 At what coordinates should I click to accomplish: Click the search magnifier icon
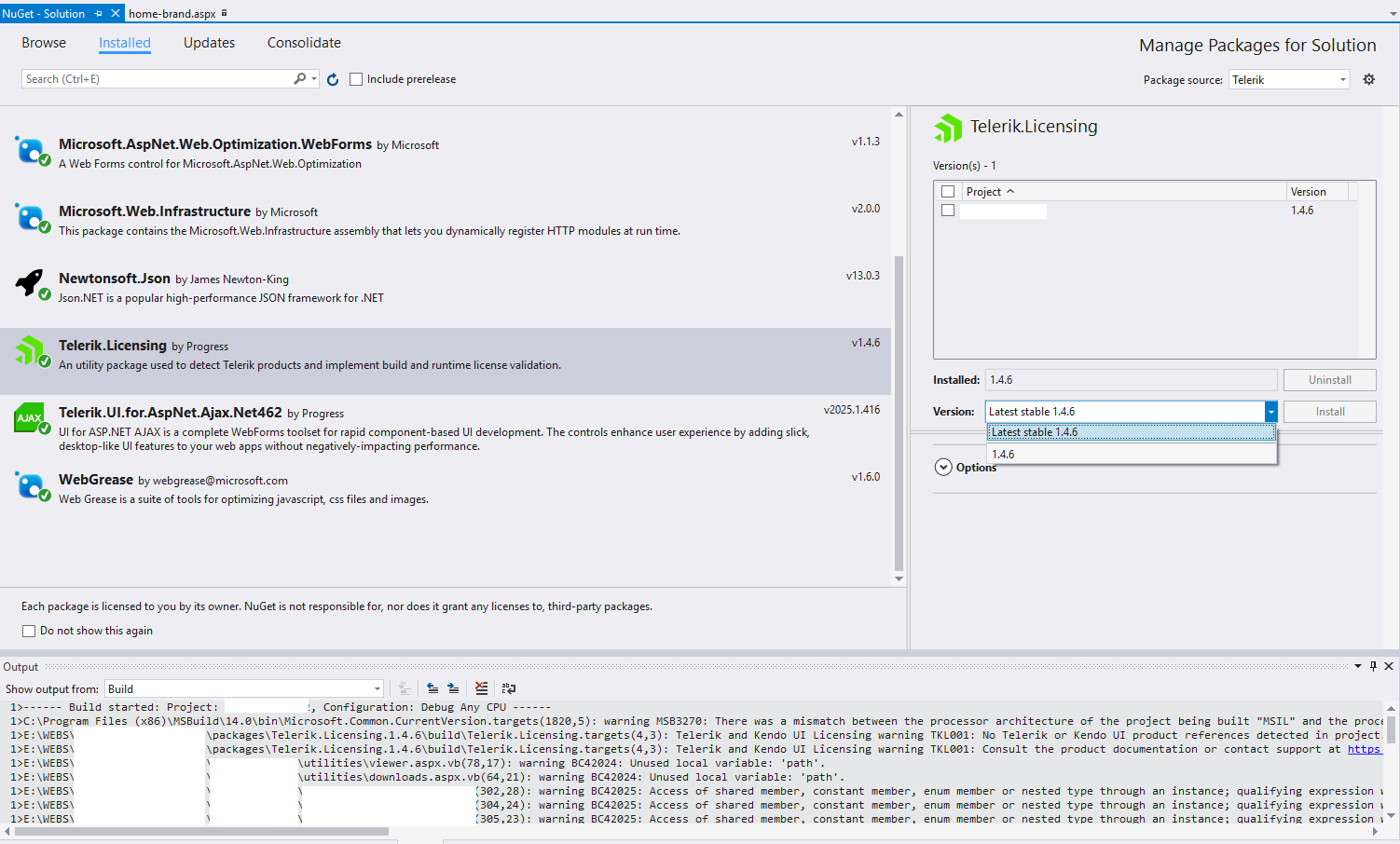click(299, 79)
